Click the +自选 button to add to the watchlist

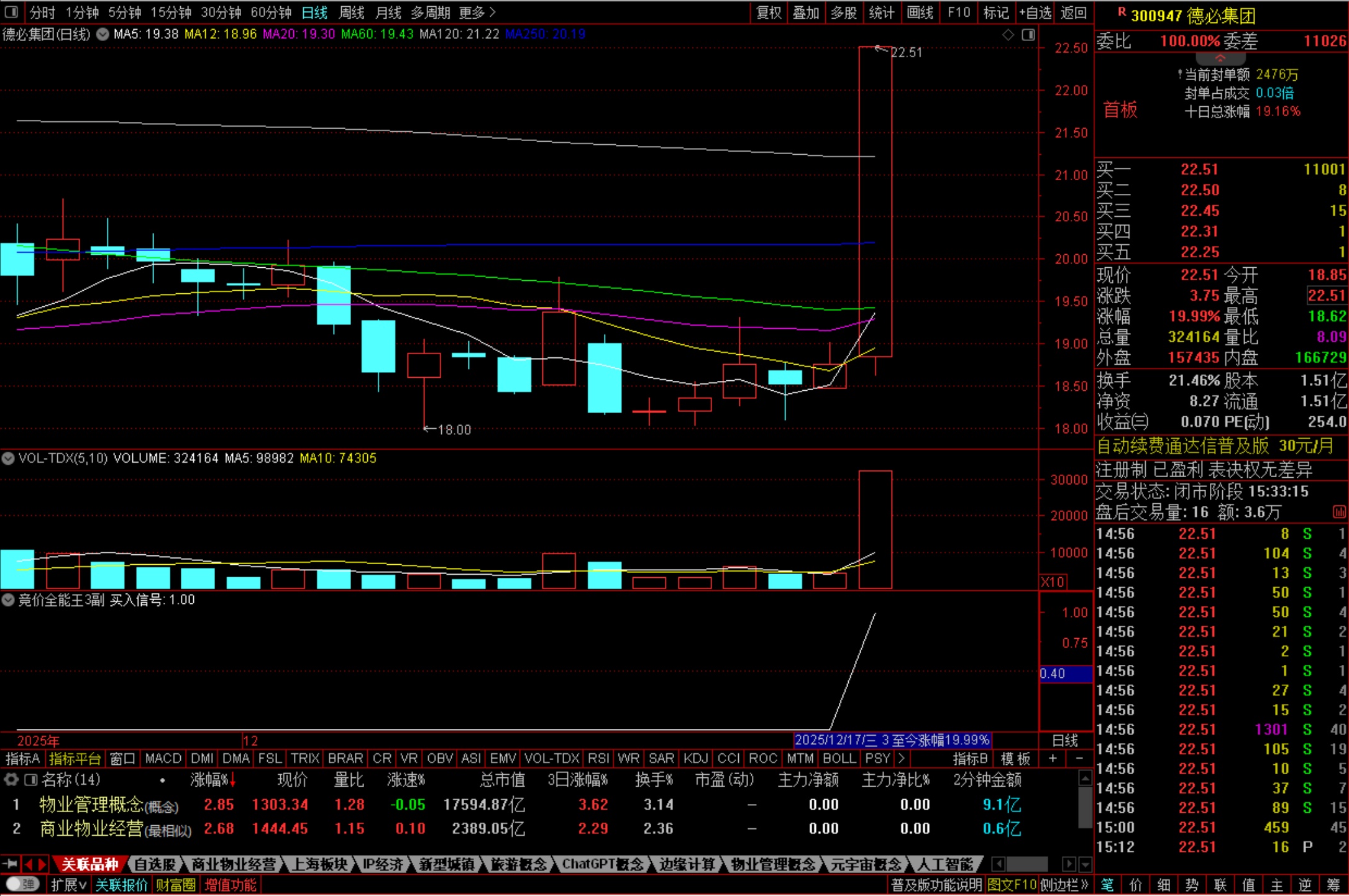coord(1035,12)
